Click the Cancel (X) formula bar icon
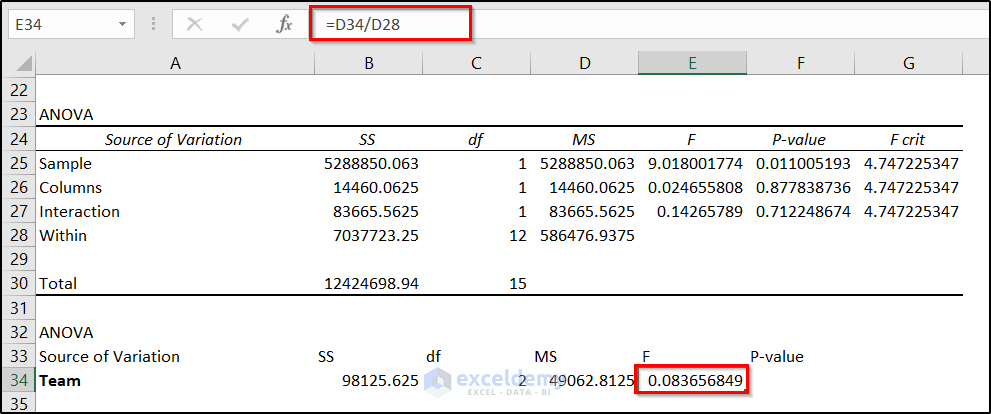 click(195, 25)
